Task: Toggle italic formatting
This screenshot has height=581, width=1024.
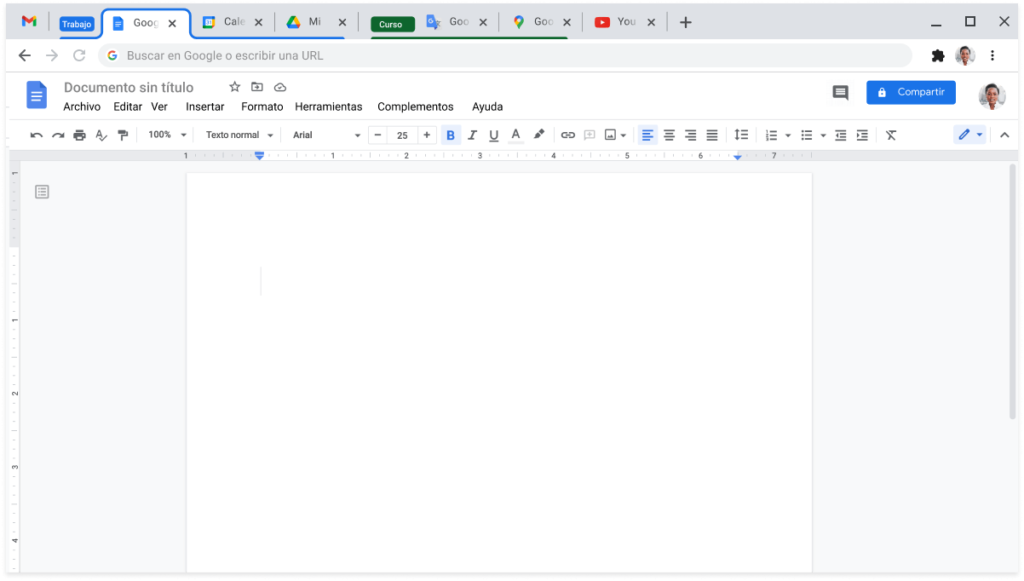Action: pos(472,134)
